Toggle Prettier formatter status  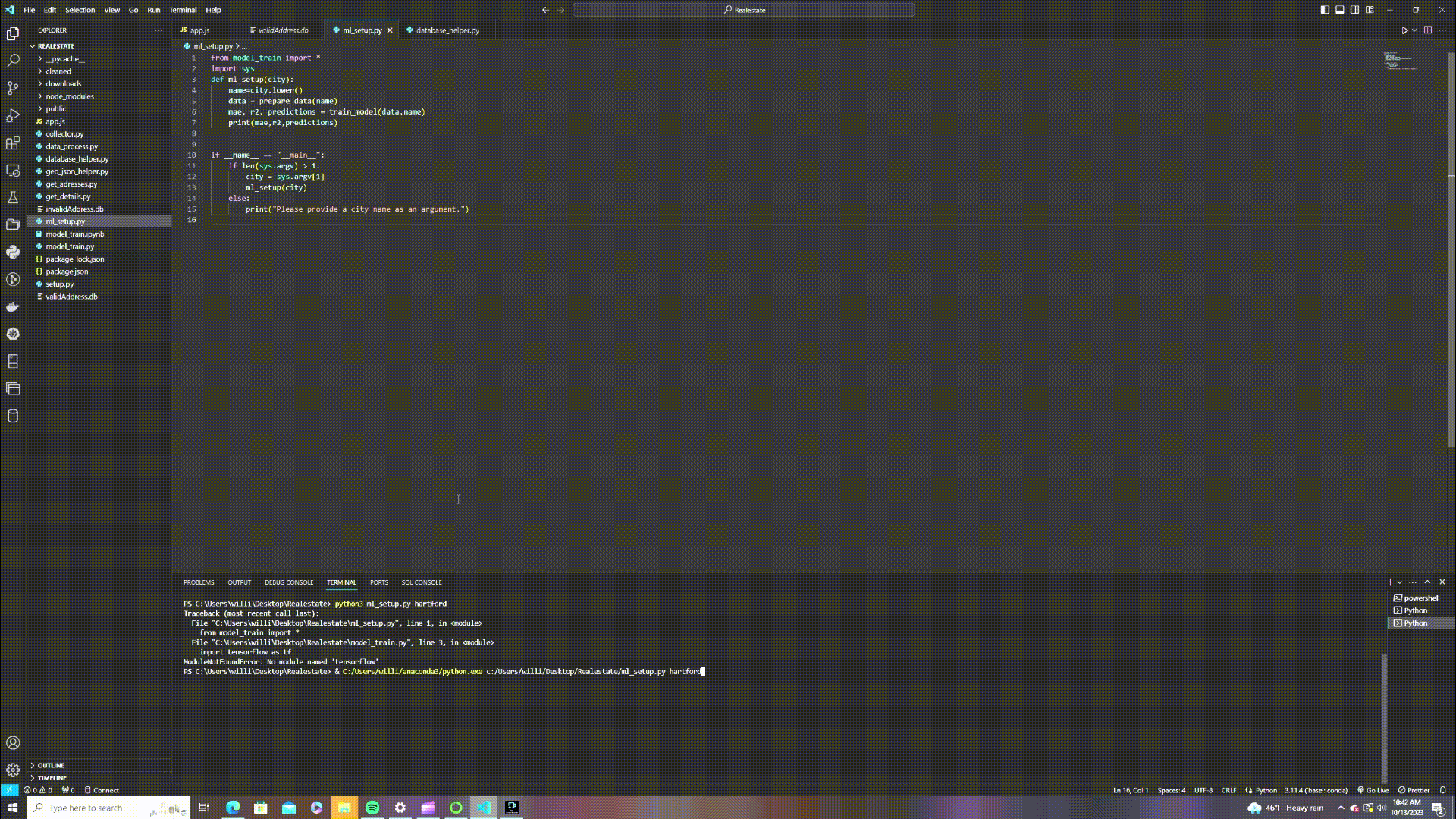[x=1414, y=790]
